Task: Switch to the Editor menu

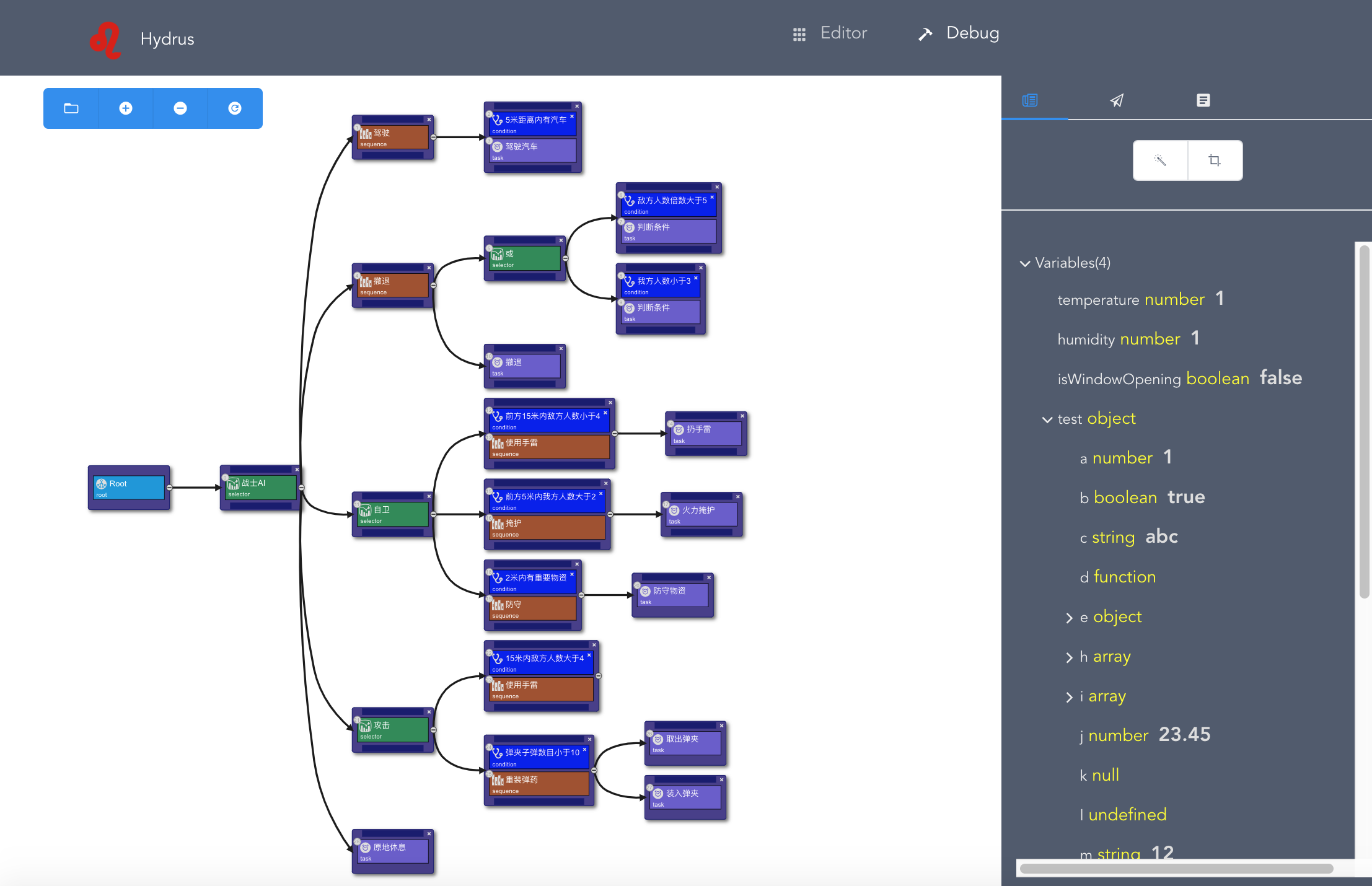Action: click(x=830, y=33)
